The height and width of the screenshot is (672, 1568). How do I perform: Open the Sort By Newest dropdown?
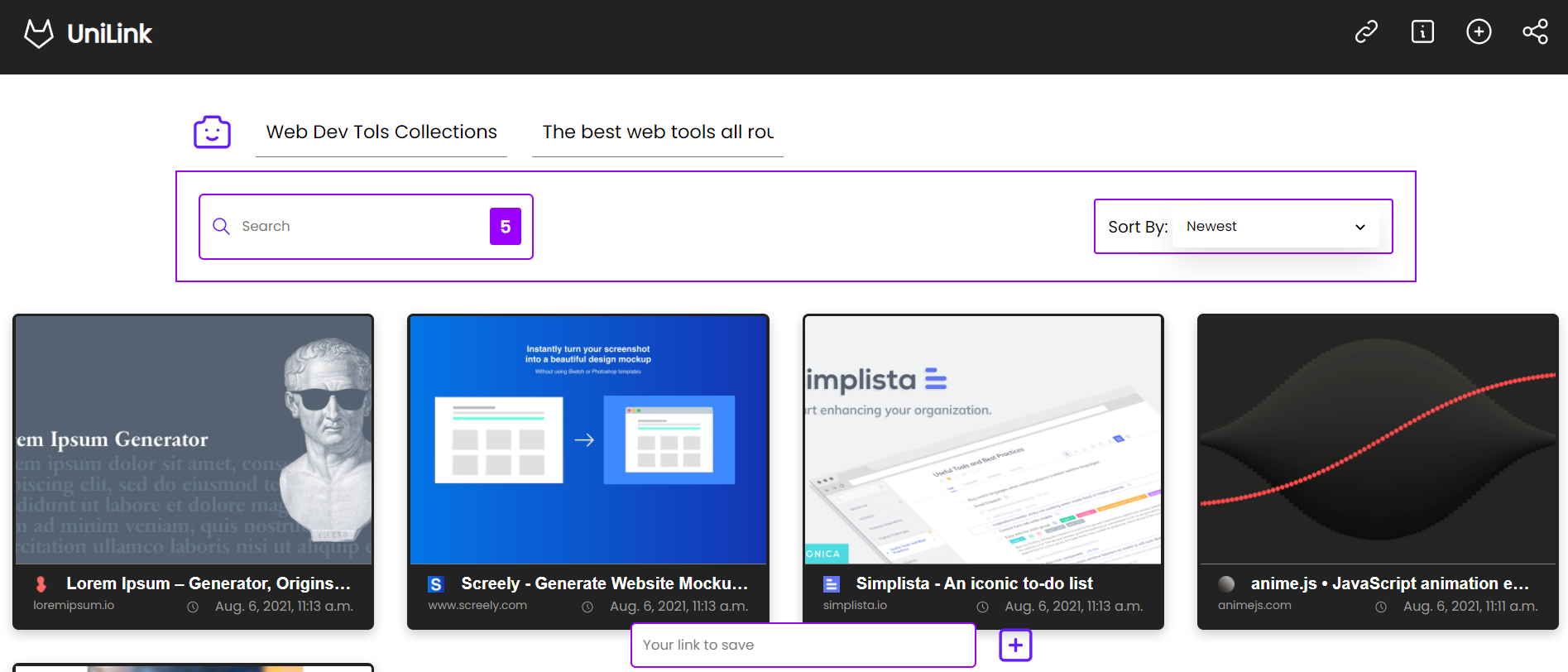tap(1275, 226)
